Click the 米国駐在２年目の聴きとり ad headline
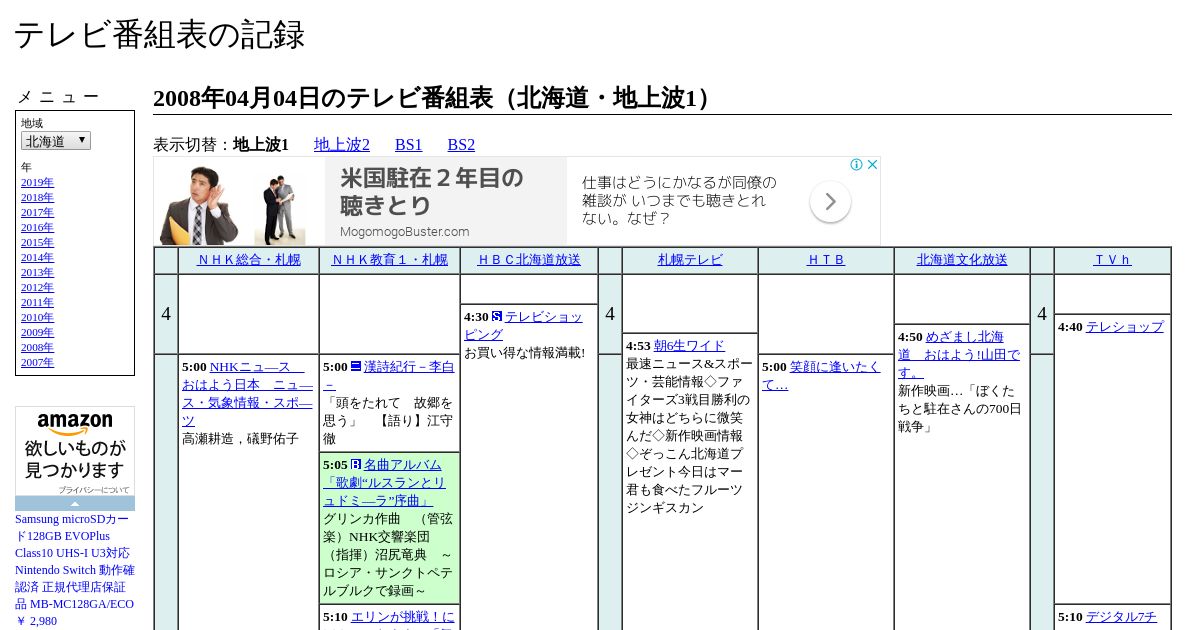 pos(432,192)
